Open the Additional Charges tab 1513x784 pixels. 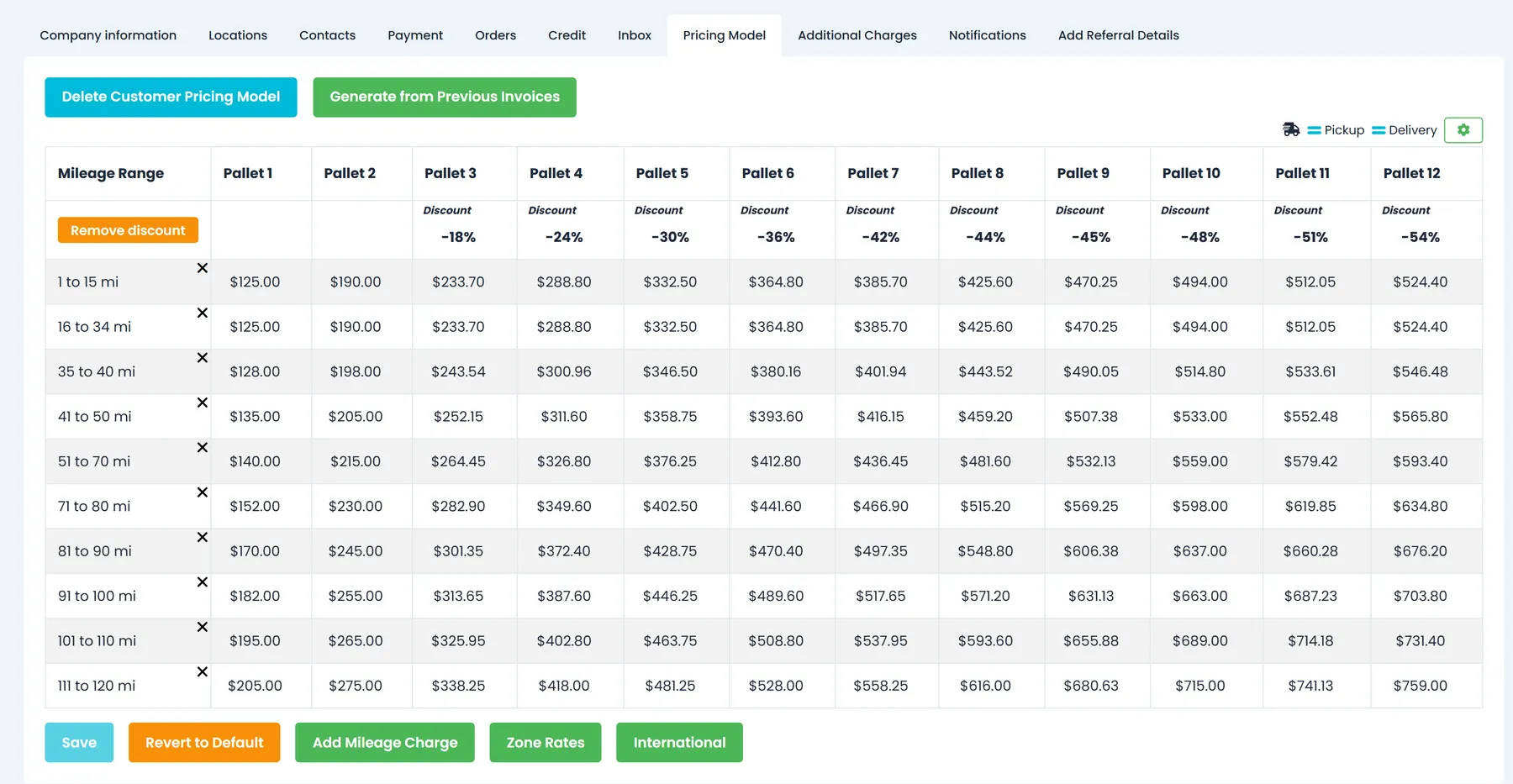click(x=857, y=35)
